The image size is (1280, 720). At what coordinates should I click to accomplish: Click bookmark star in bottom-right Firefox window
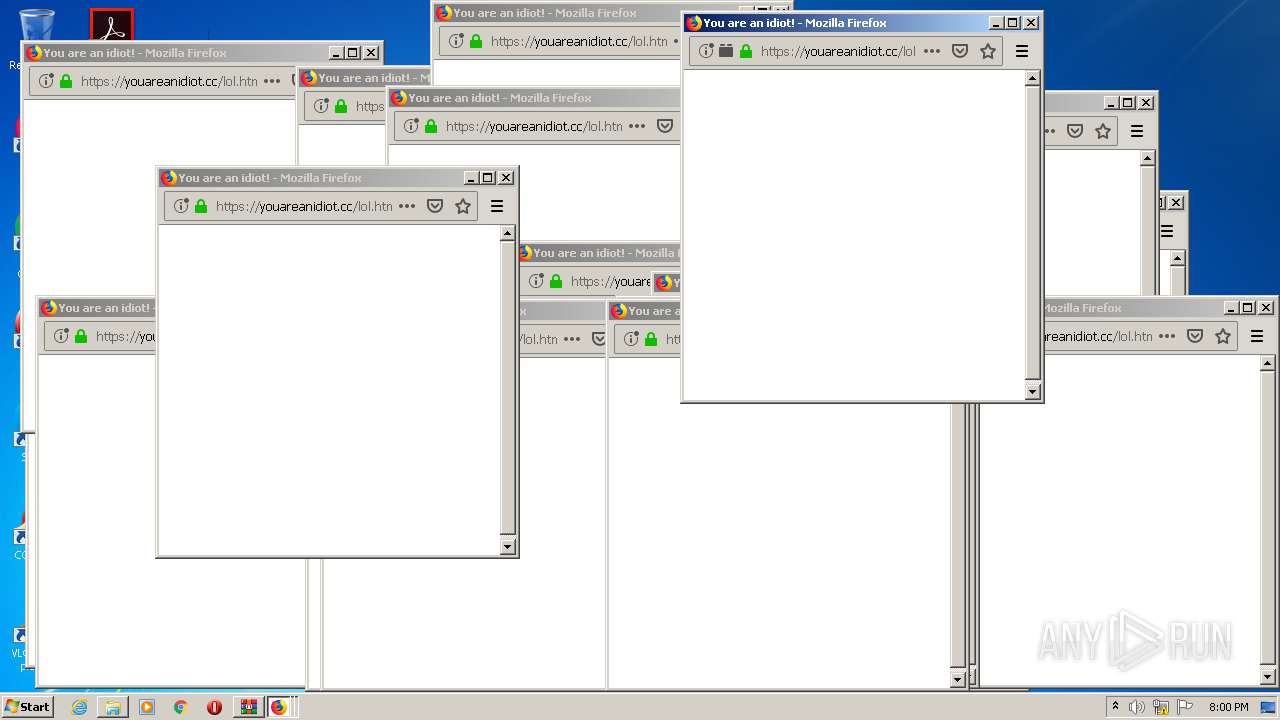point(1223,336)
